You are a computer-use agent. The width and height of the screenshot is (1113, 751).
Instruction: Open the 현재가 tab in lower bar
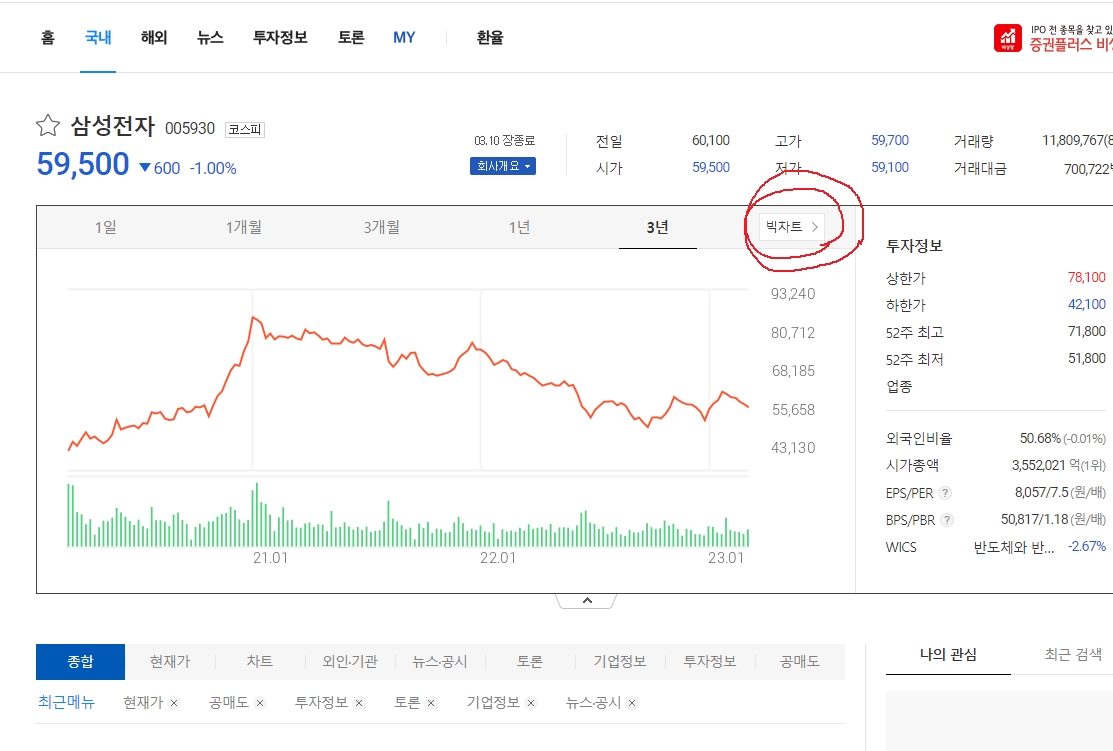[170, 662]
